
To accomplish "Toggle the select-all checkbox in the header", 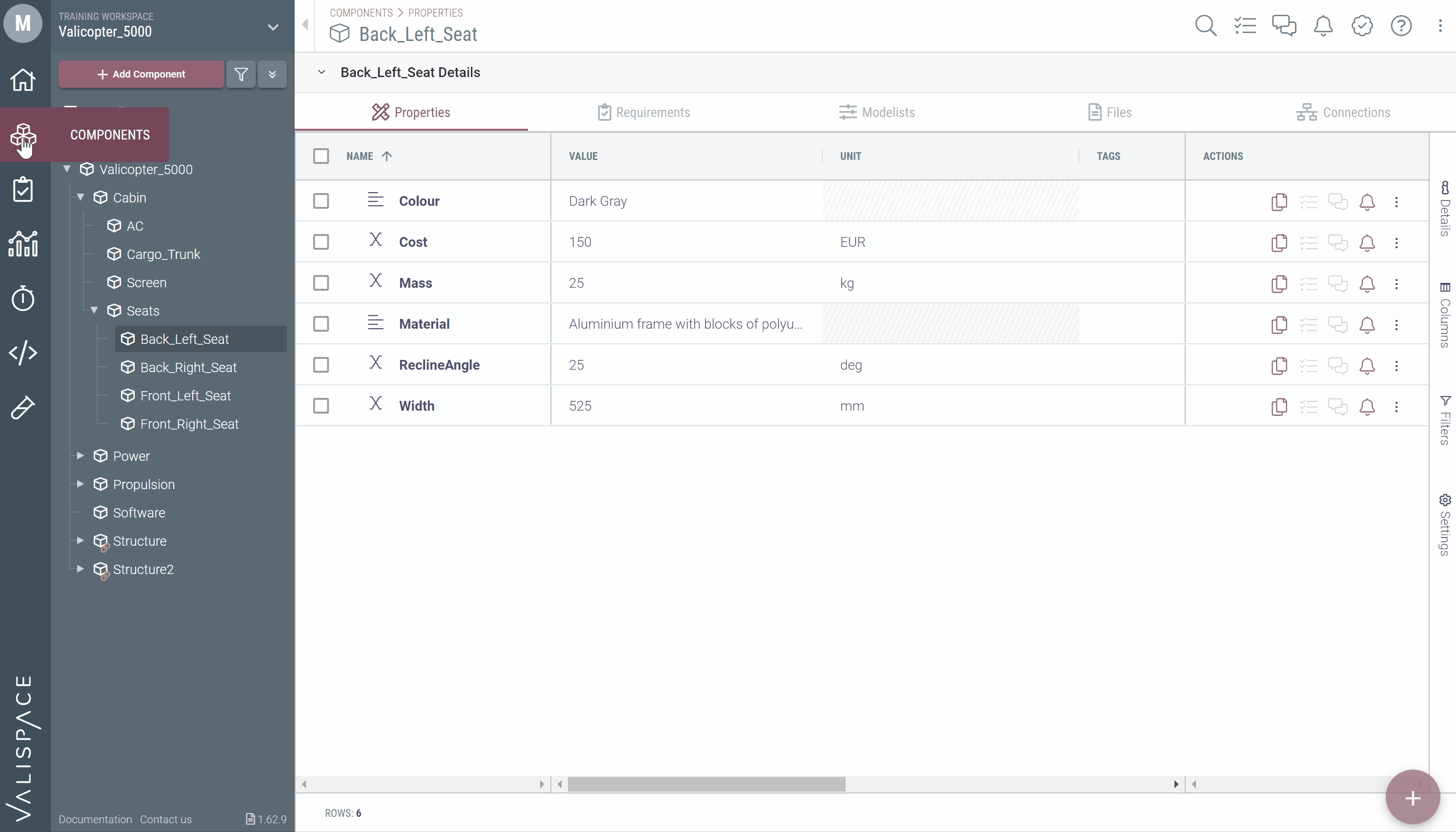I will (321, 156).
